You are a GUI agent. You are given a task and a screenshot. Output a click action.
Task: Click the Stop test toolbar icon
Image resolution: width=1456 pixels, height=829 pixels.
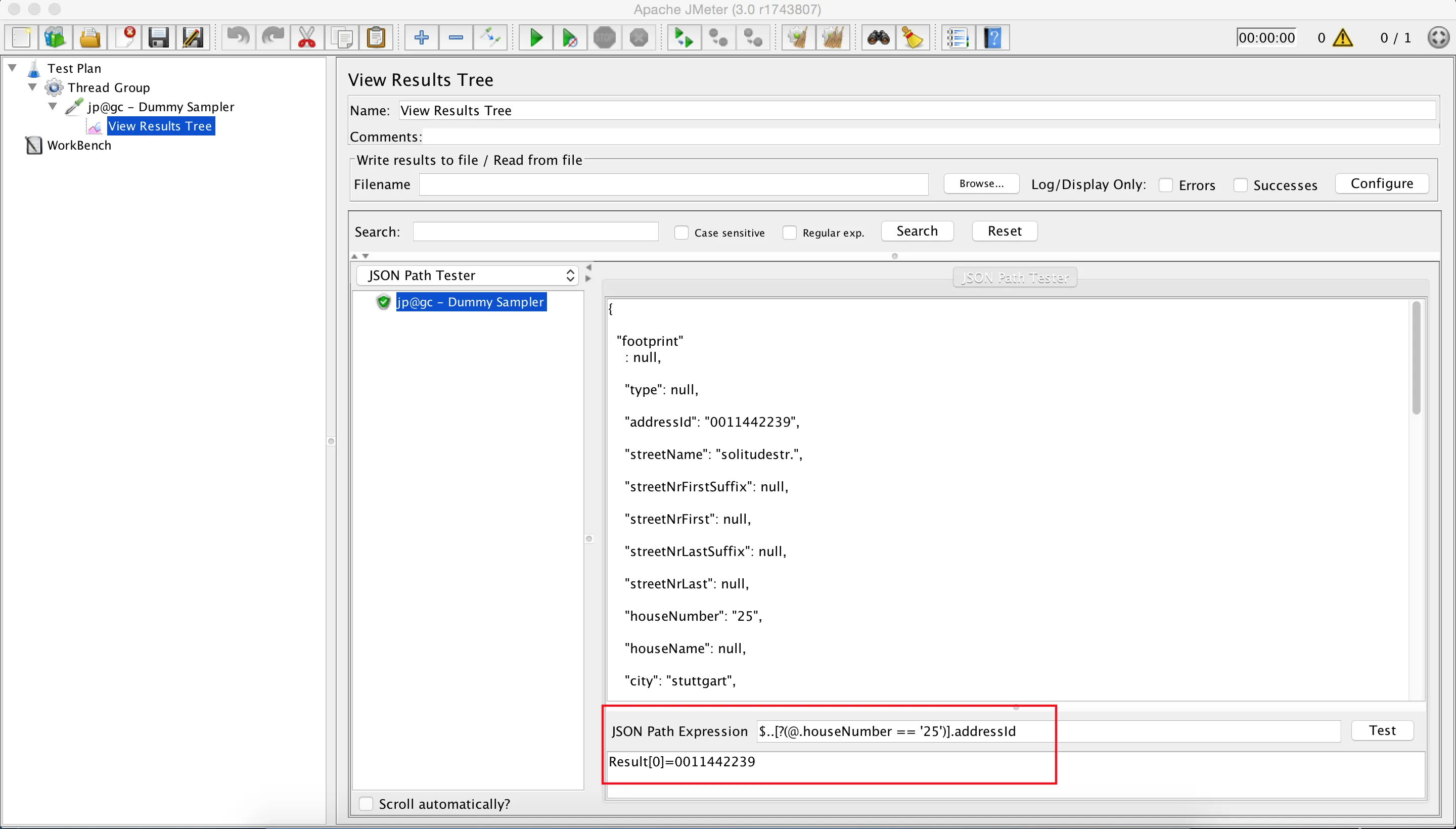click(604, 37)
